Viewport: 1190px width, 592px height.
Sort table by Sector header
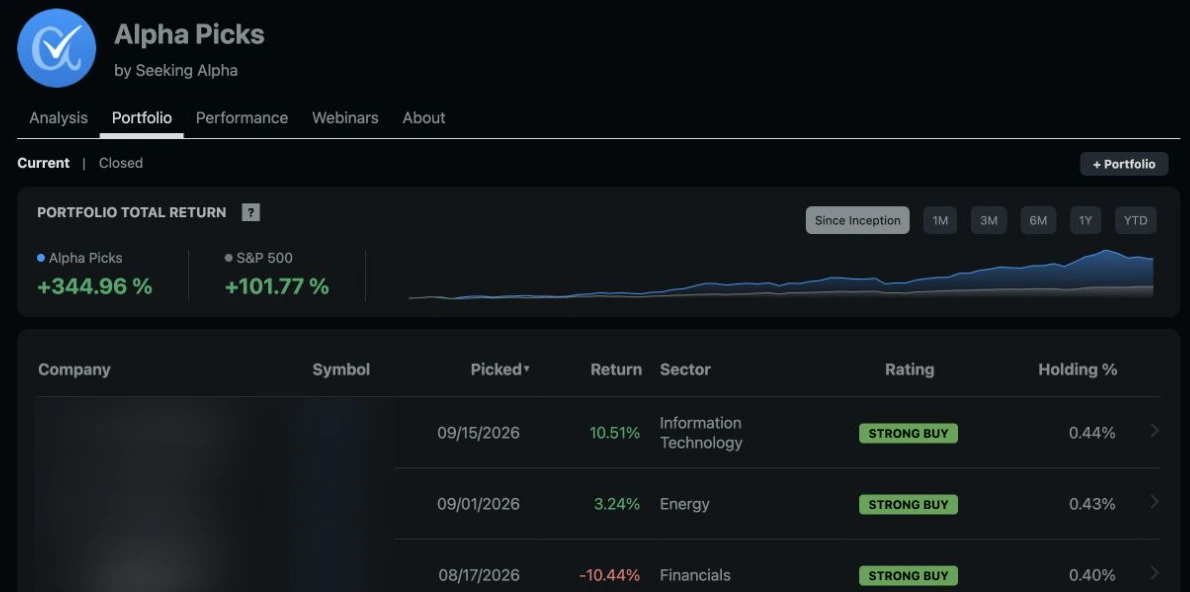pyautogui.click(x=685, y=370)
